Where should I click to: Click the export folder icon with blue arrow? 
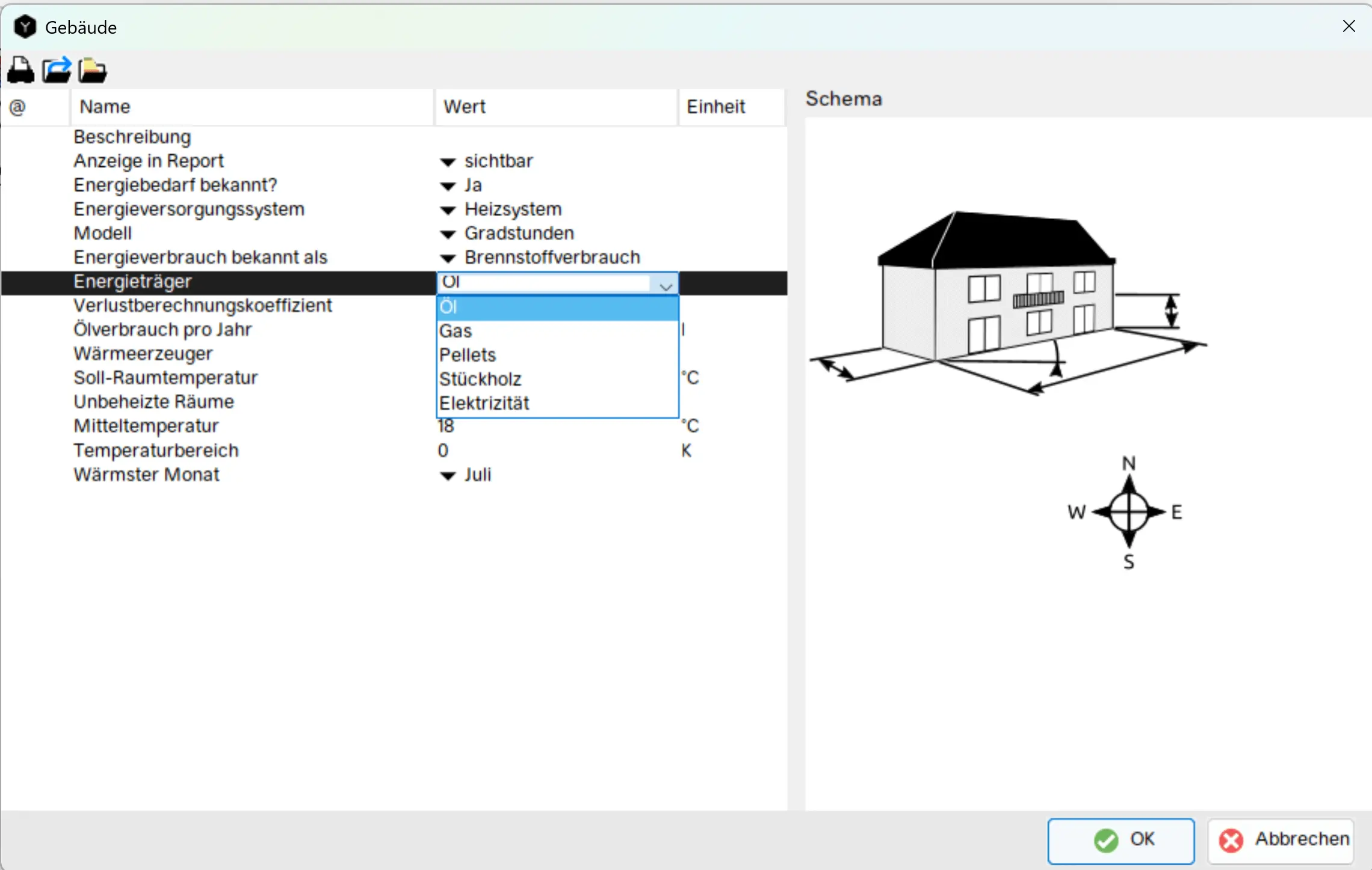[57, 70]
